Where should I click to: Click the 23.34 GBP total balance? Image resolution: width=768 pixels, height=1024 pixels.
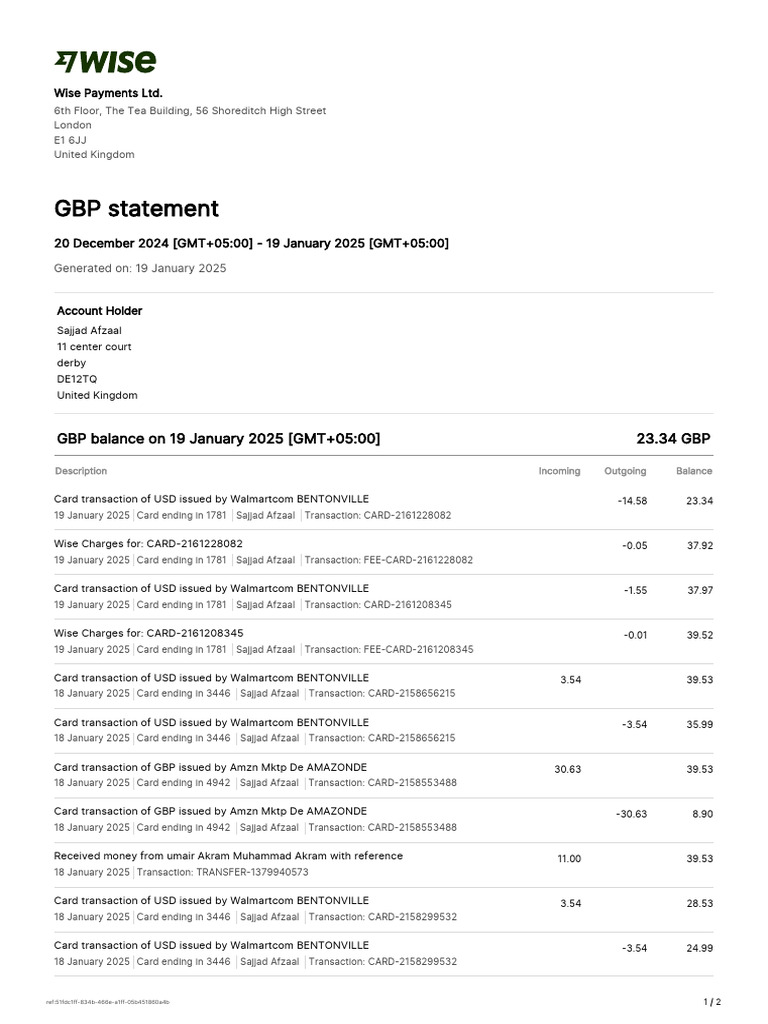673,439
